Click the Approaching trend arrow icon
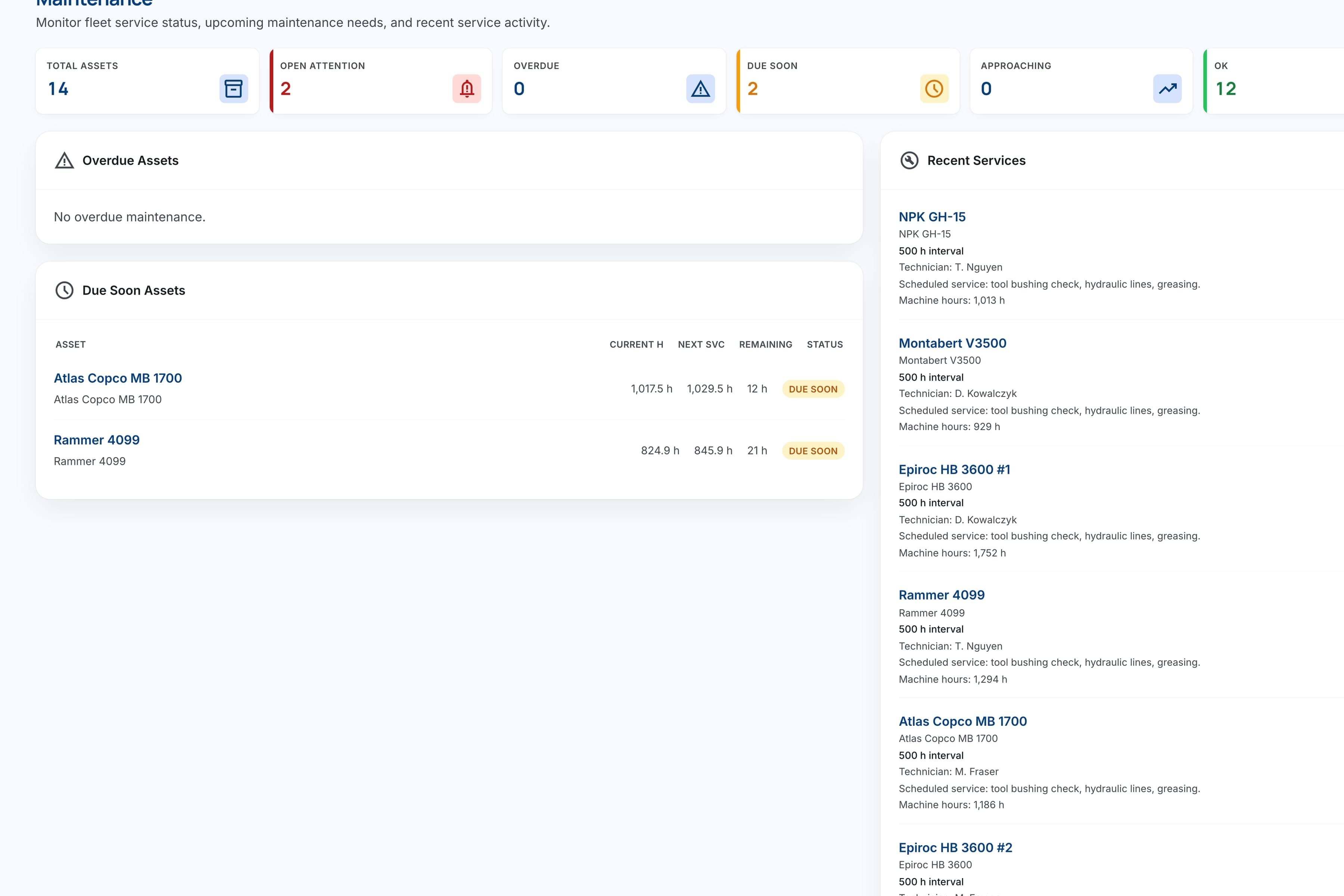Screen dimensions: 1344x896 [x=1167, y=88]
